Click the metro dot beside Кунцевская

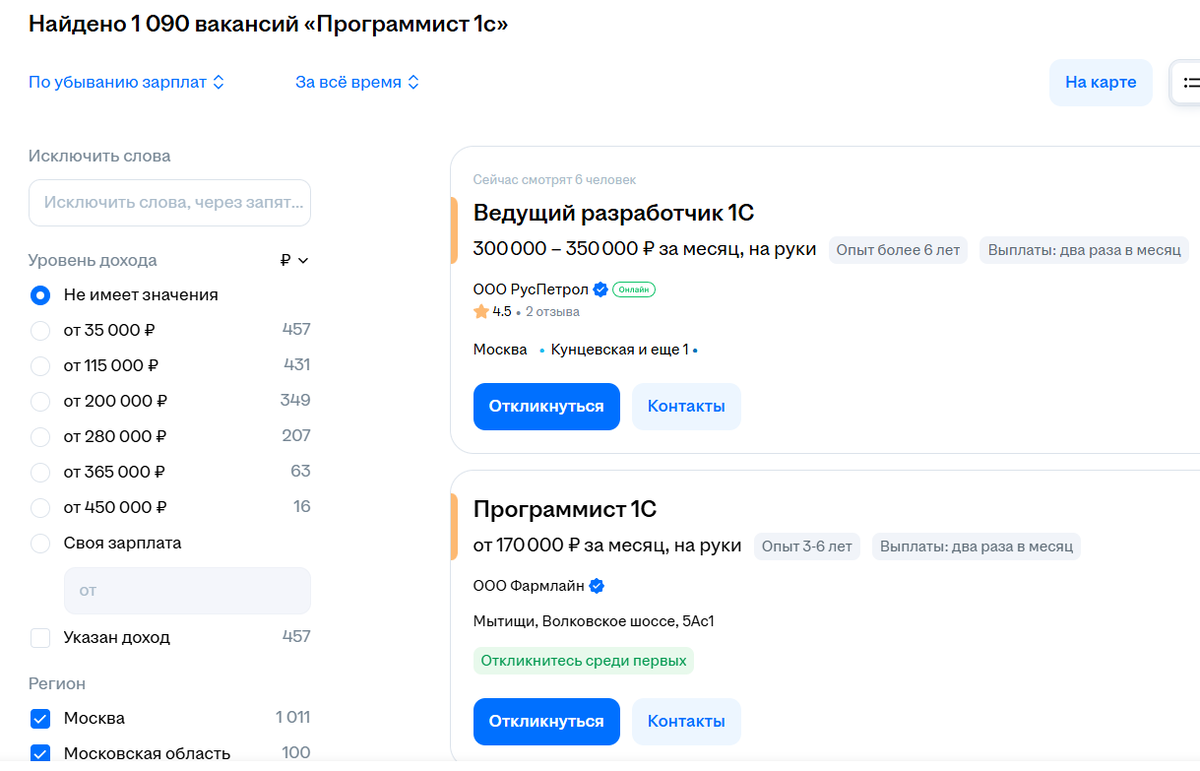tap(542, 350)
